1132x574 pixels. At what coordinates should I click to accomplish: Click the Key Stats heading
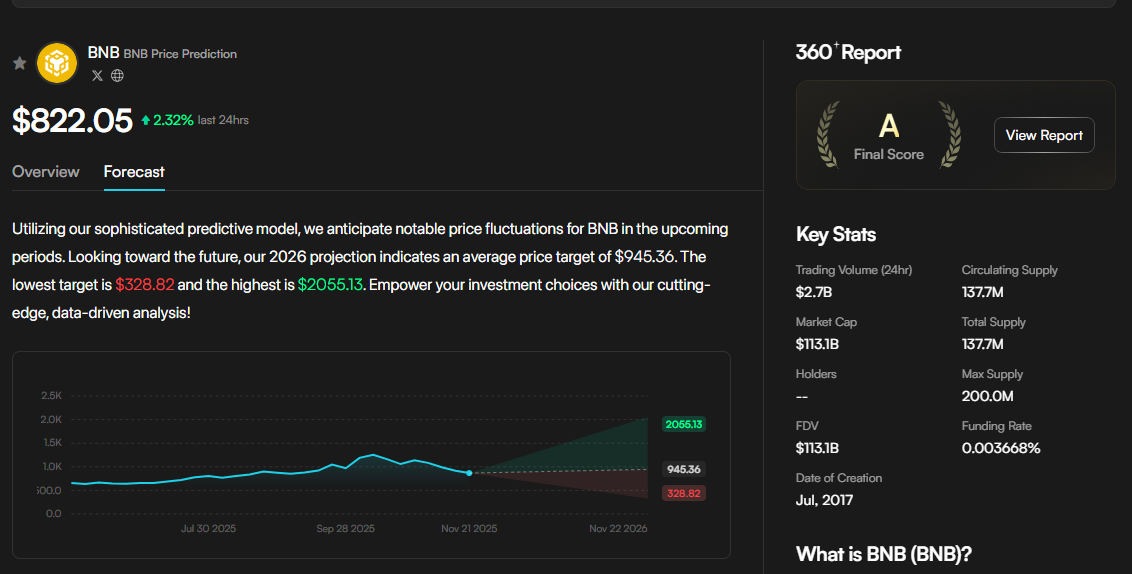click(836, 235)
